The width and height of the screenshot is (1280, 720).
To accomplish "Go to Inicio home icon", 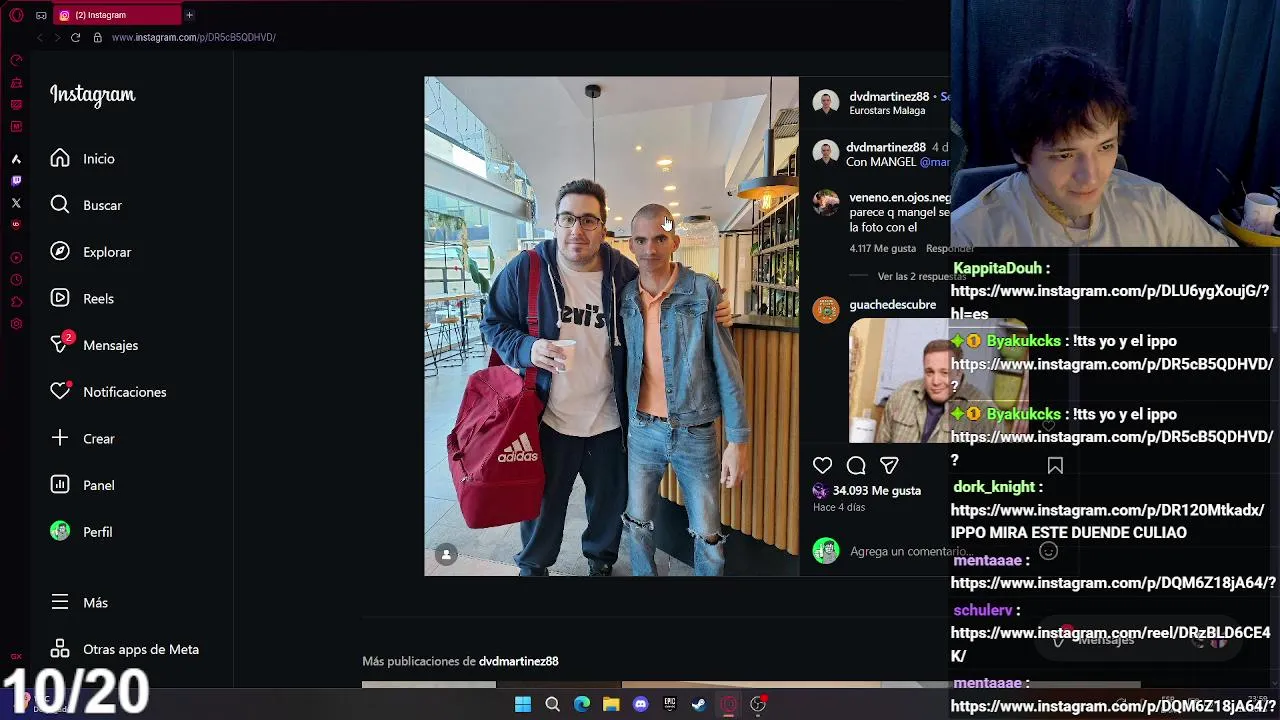I will click(60, 158).
